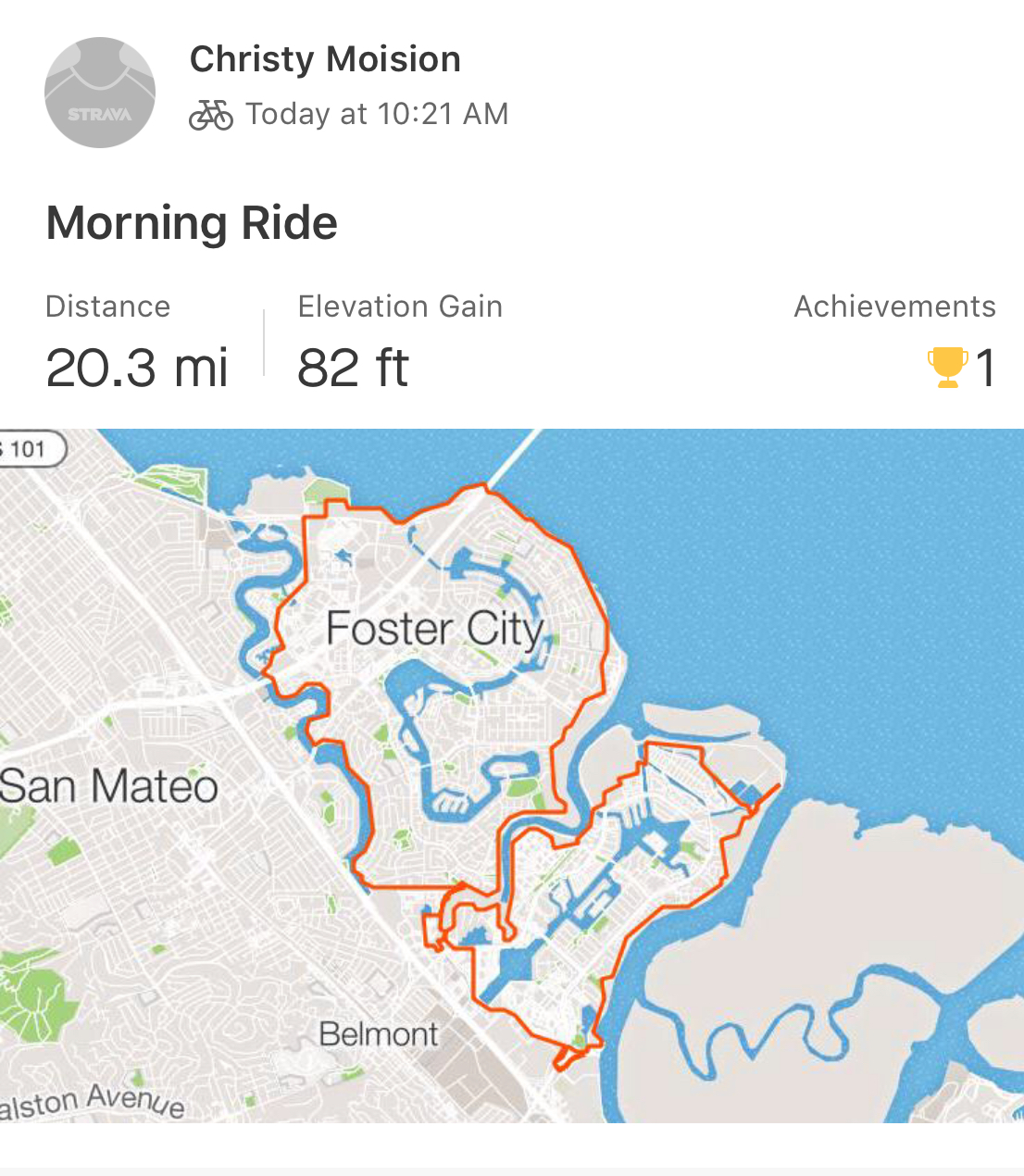Click the achievements count number 1
1024x1176 pixels.
985,369
